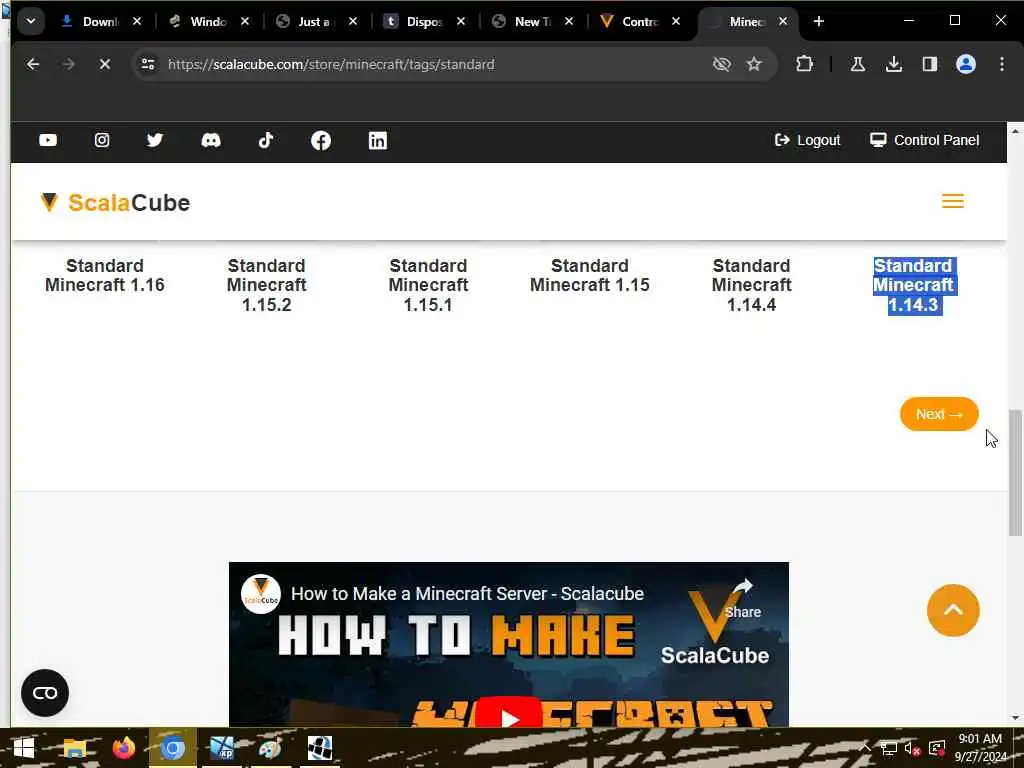
Task: Open ScalaCube YouTube channel icon
Action: coord(48,140)
